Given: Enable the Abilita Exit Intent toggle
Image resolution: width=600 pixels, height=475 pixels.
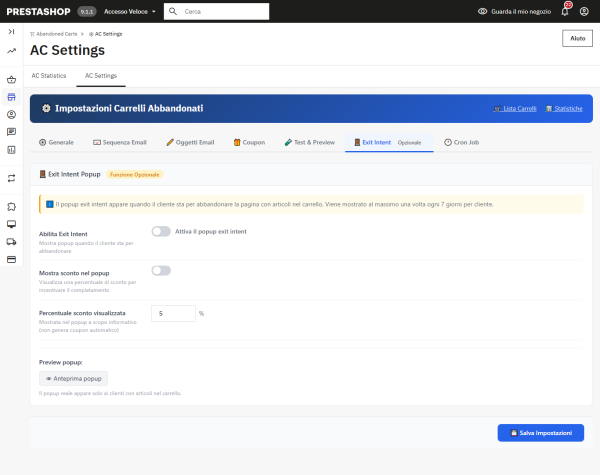Looking at the screenshot, I should (161, 231).
